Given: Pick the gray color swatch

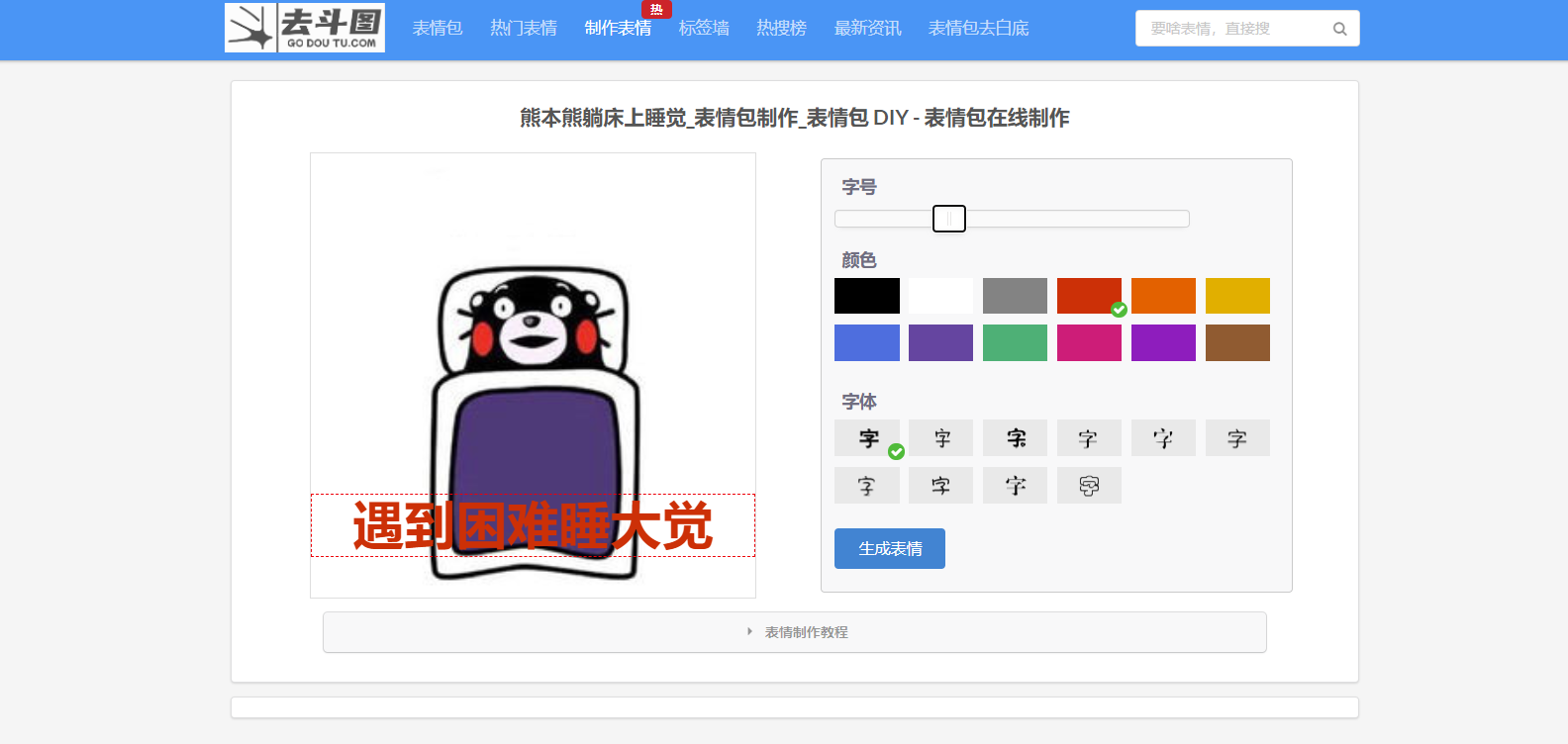Looking at the screenshot, I should 1015,296.
